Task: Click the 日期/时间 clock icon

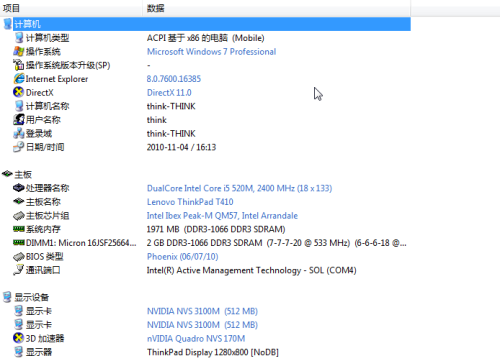Action: click(x=19, y=147)
